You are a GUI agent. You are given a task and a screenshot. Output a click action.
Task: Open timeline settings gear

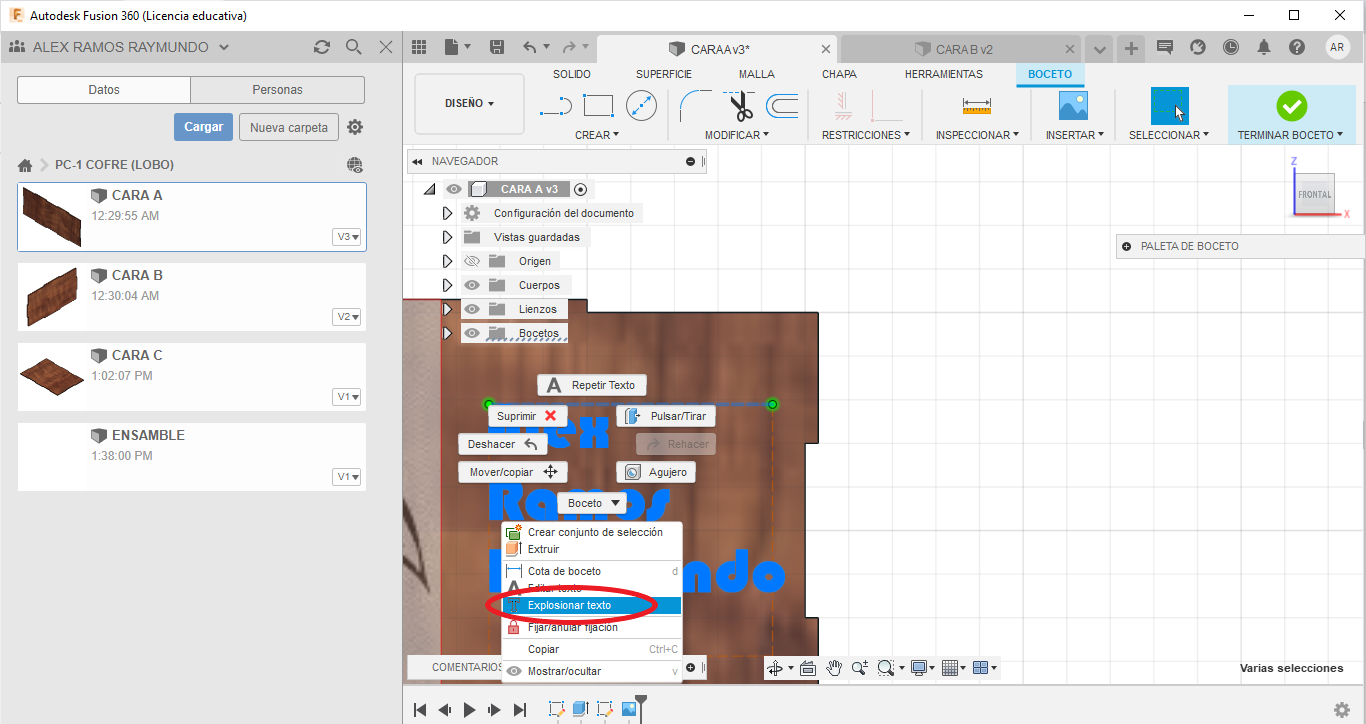[1342, 710]
